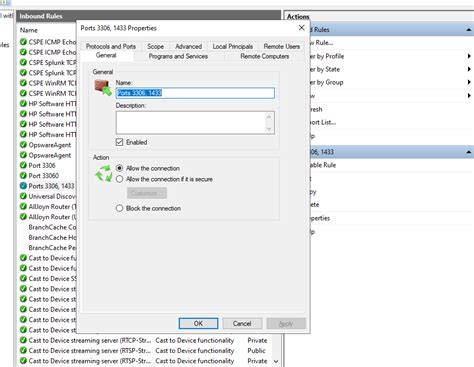This screenshot has height=367, width=474.
Task: Select Allow the connection if it is secure
Action: (x=119, y=179)
